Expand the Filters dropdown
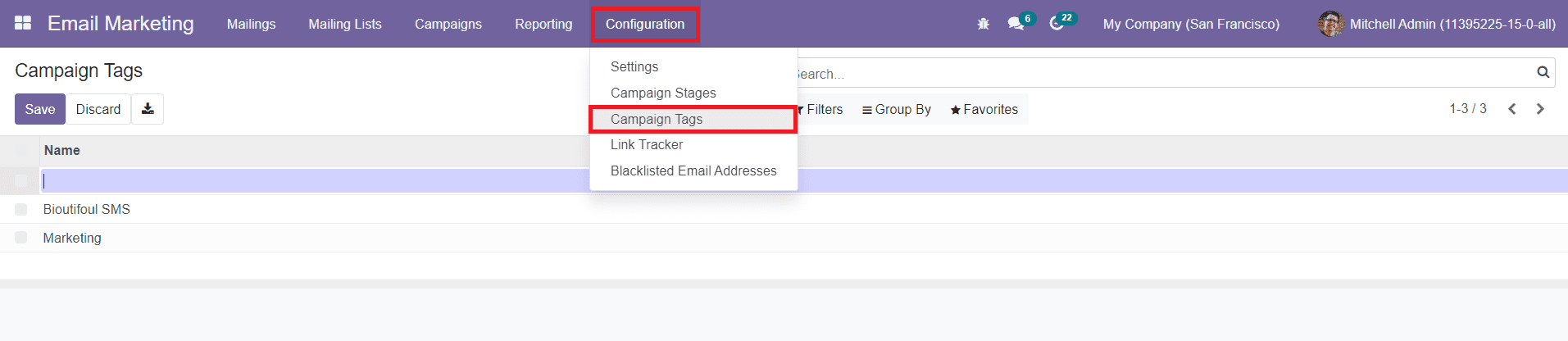This screenshot has width=1568, height=341. [820, 109]
